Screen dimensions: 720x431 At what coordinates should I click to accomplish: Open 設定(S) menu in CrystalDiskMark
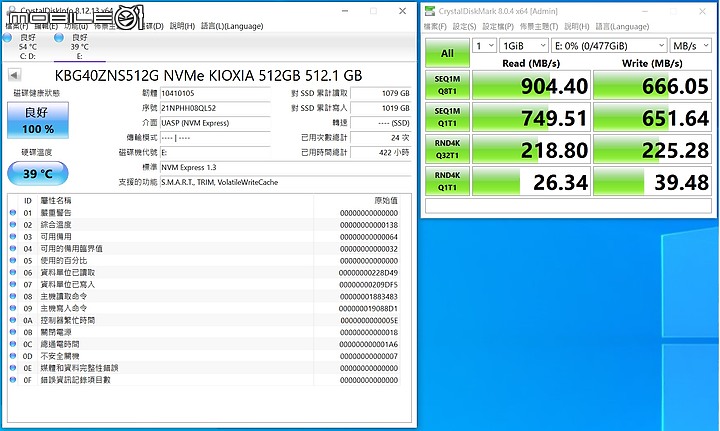tap(464, 26)
